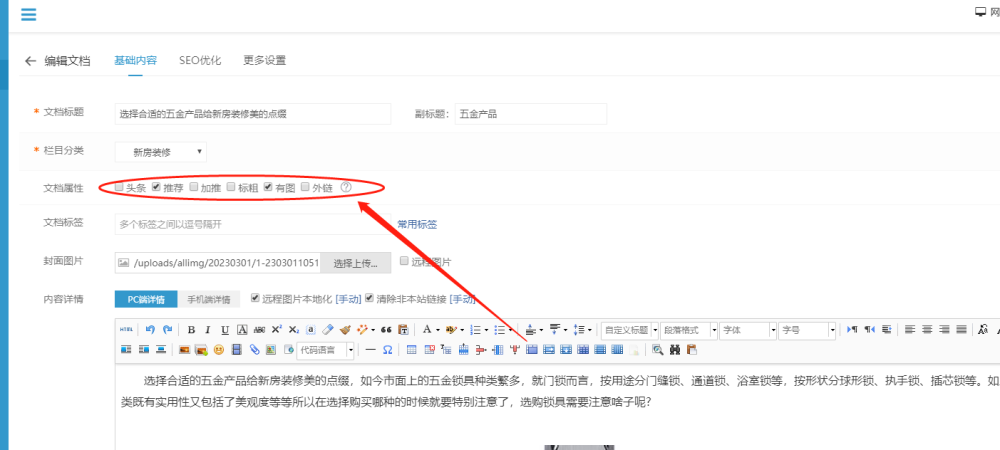Screen dimensions: 1000x450
Task: Go back with the arrow beside 编辑文档
Action: point(30,61)
